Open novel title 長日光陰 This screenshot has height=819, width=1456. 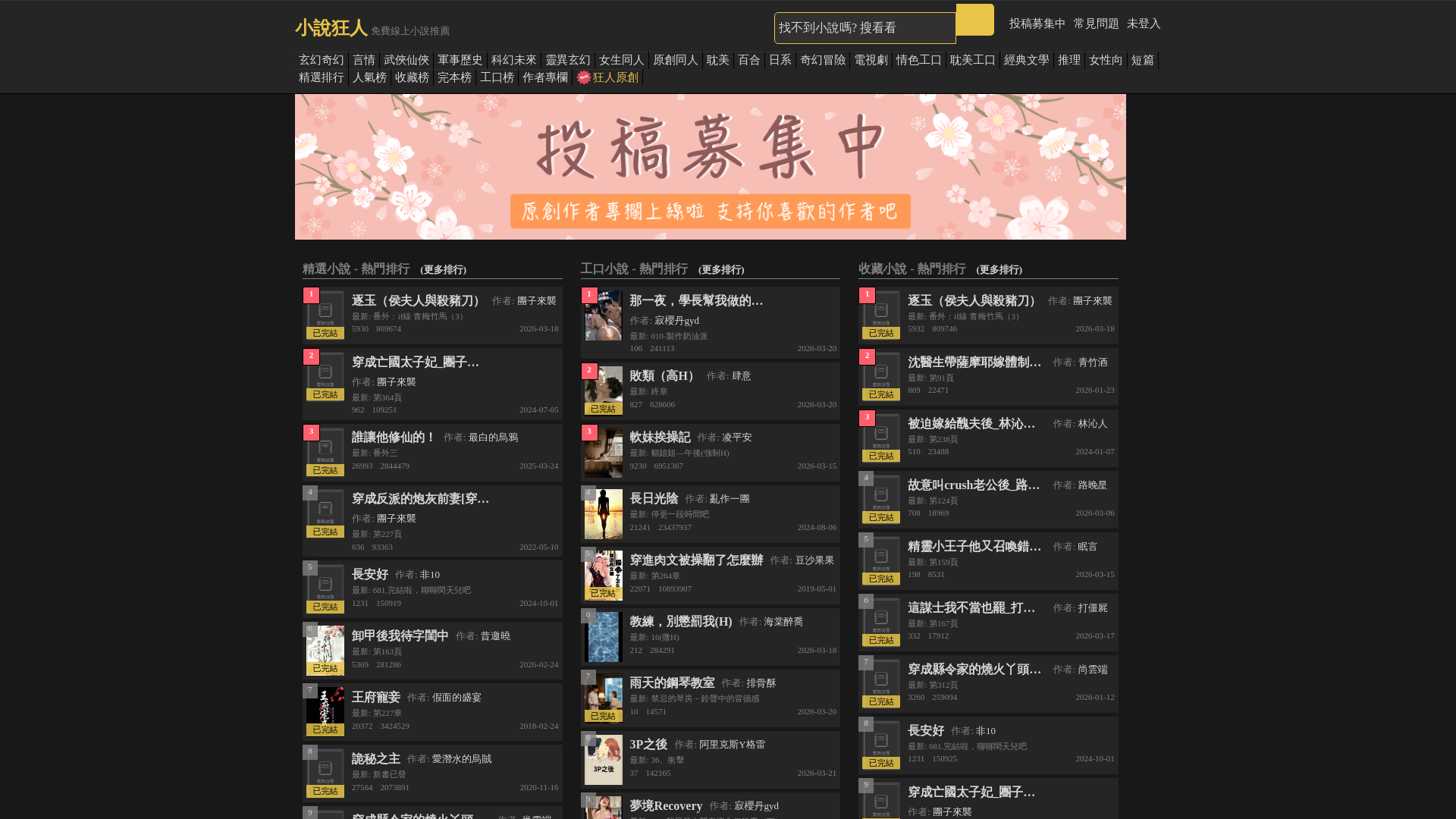tap(654, 499)
